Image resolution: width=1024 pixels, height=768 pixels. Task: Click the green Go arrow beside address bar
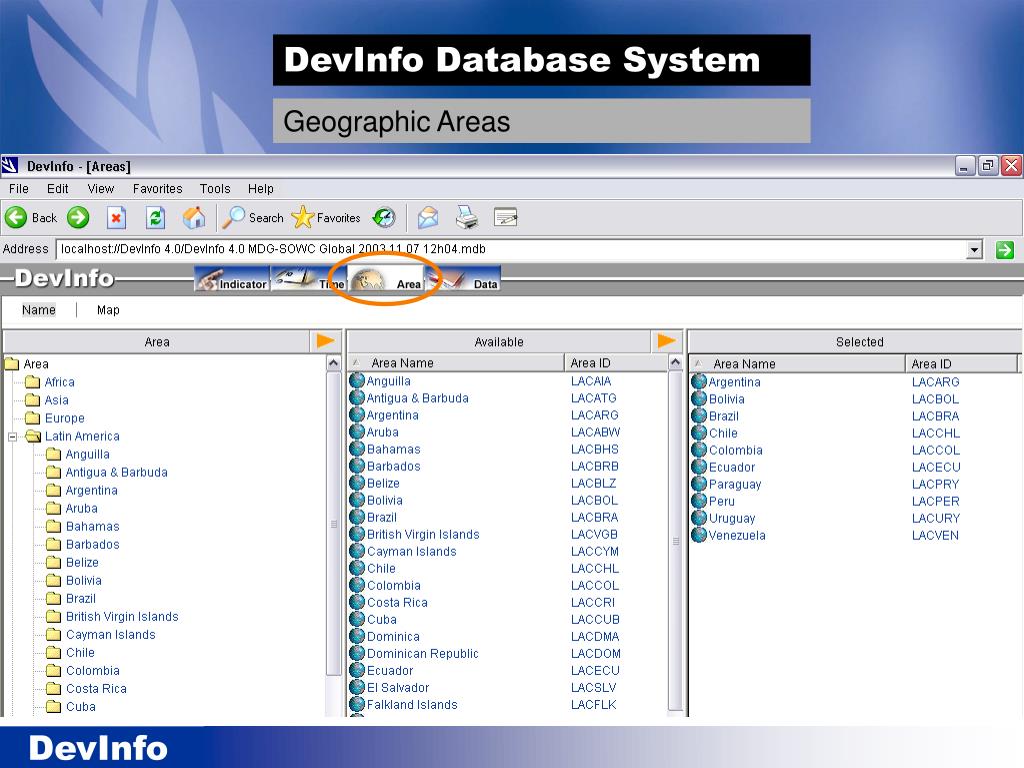pyautogui.click(x=1004, y=249)
